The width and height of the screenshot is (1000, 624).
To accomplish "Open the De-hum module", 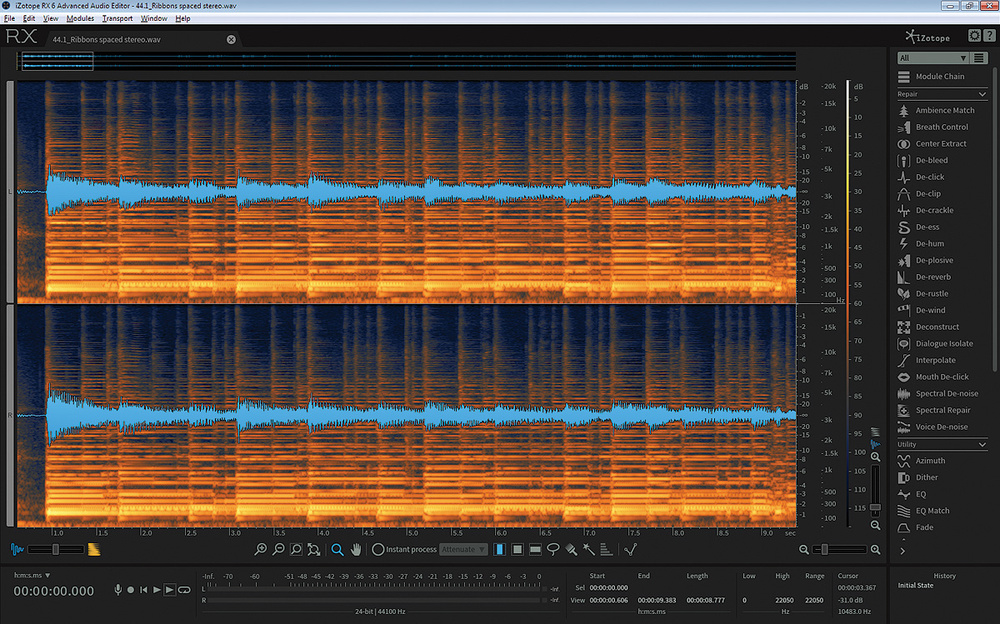I will pos(922,243).
